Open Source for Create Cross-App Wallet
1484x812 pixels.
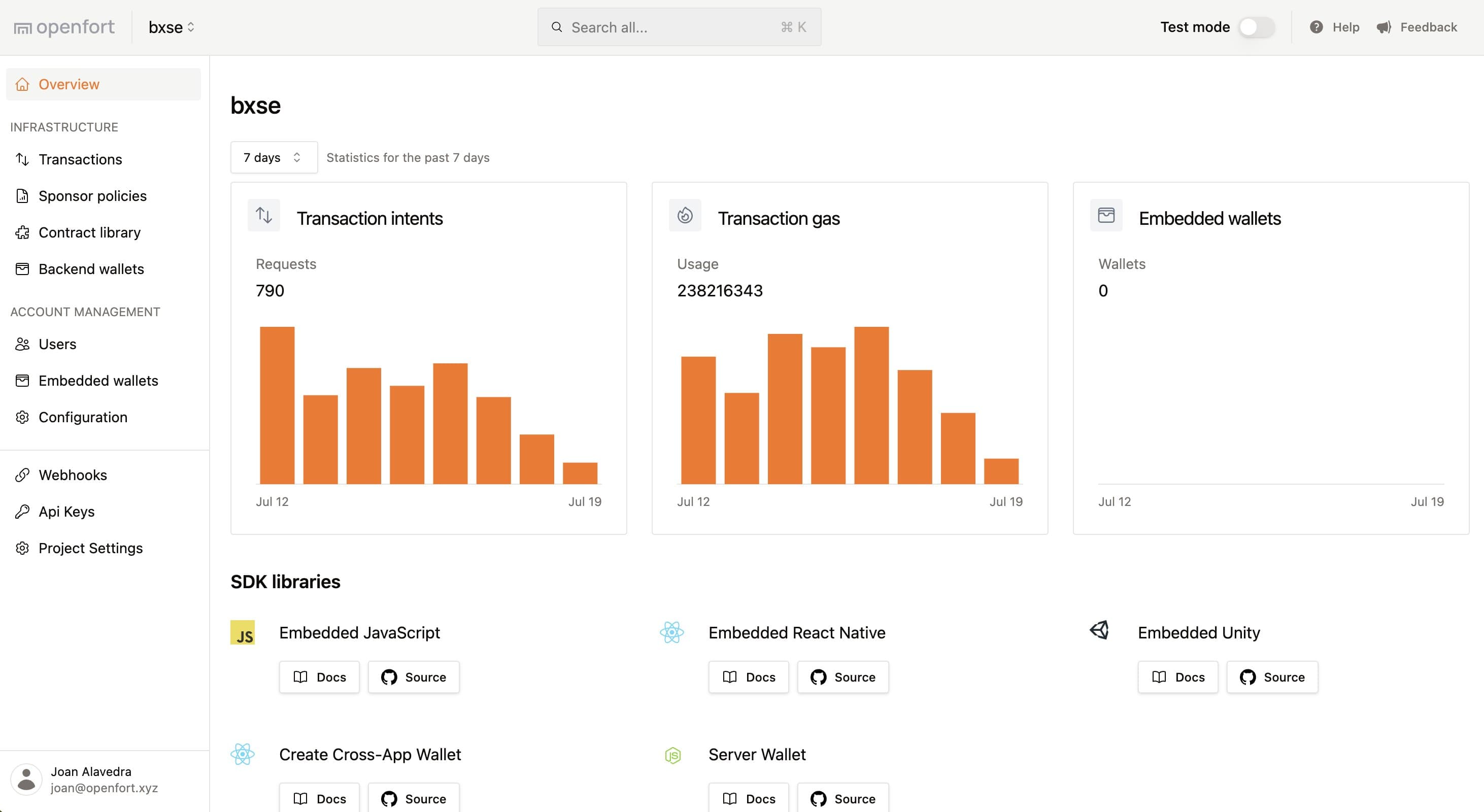pos(414,798)
